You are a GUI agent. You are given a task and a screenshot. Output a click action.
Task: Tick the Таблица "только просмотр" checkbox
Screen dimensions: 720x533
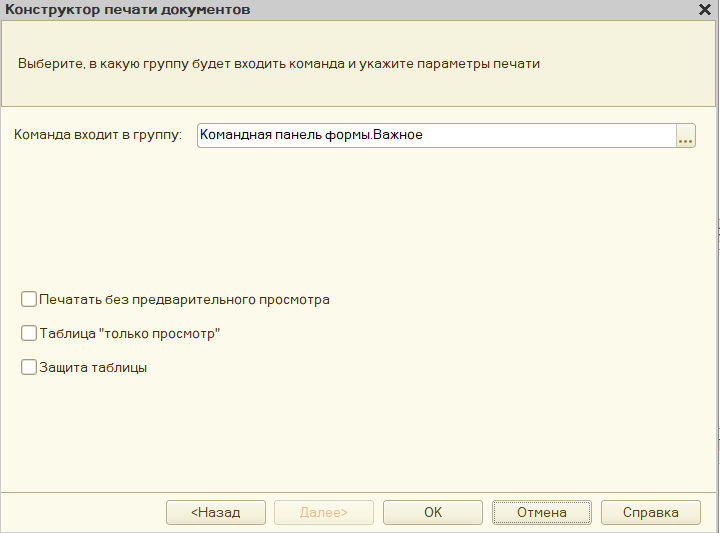(x=29, y=333)
